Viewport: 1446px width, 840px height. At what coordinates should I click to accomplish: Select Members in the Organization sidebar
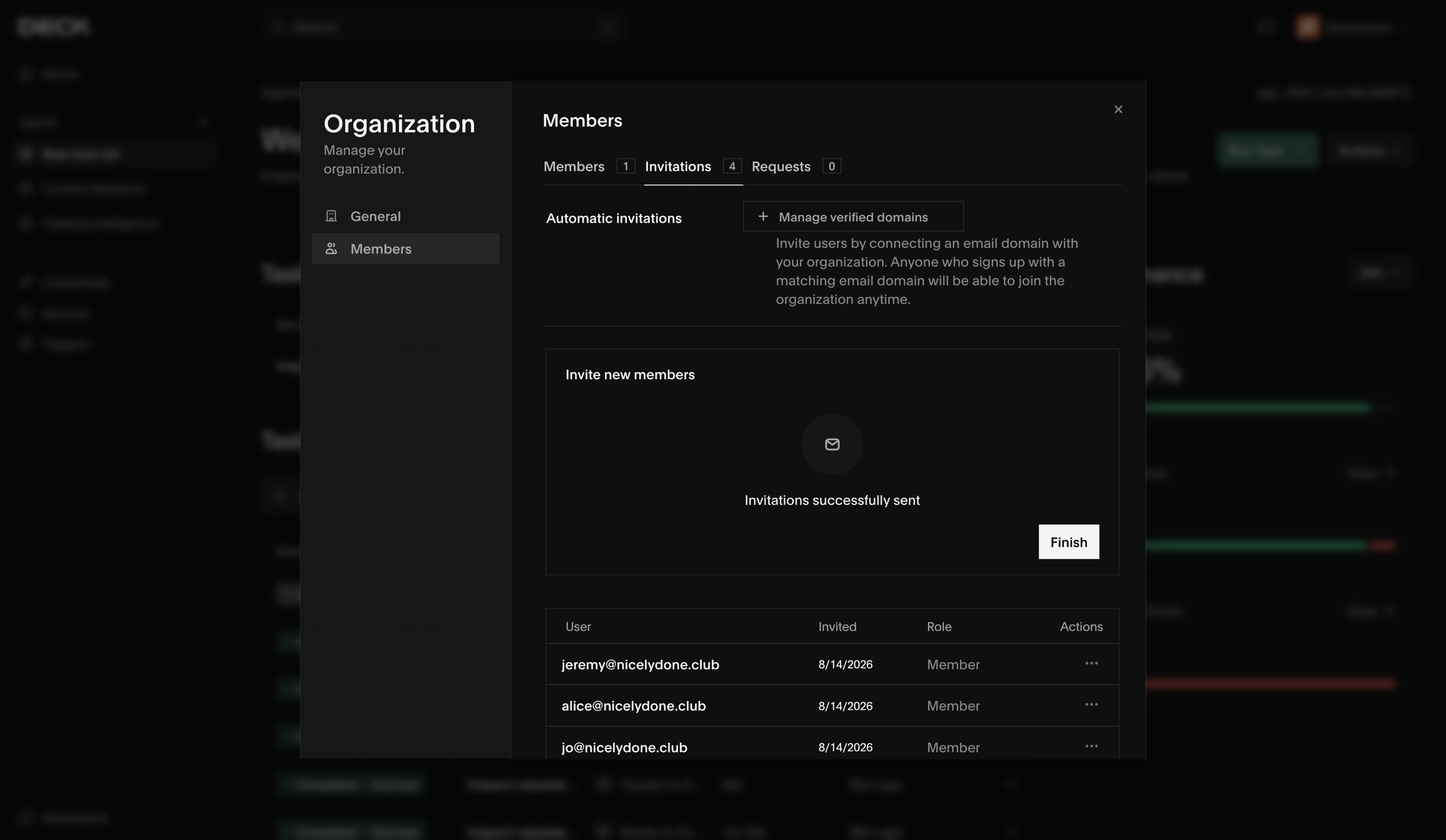pos(405,248)
